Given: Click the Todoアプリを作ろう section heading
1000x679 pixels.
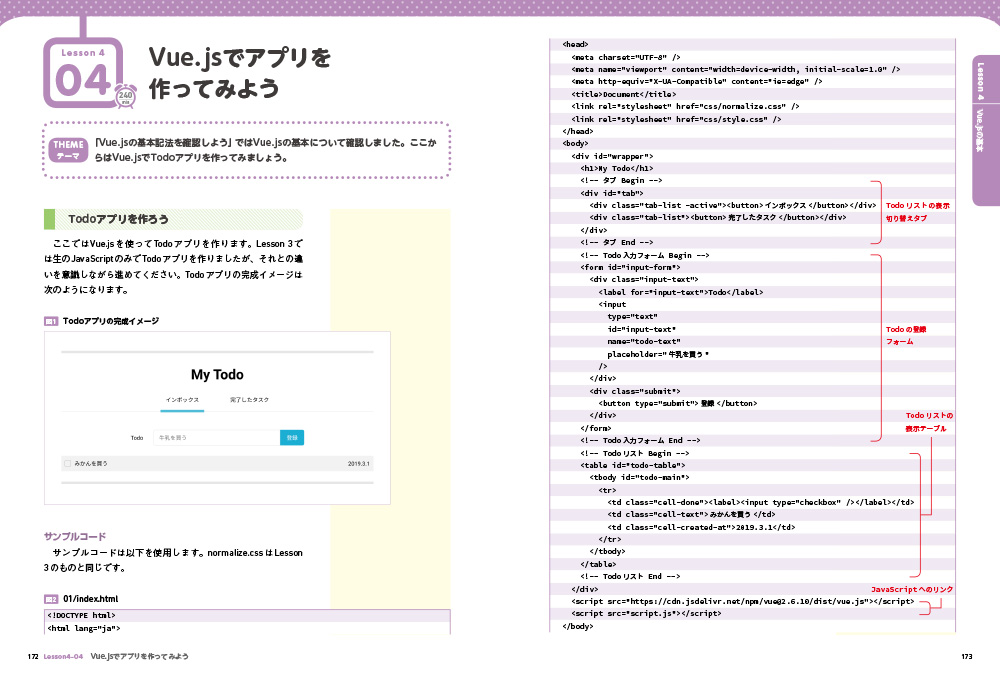Looking at the screenshot, I should [x=173, y=219].
